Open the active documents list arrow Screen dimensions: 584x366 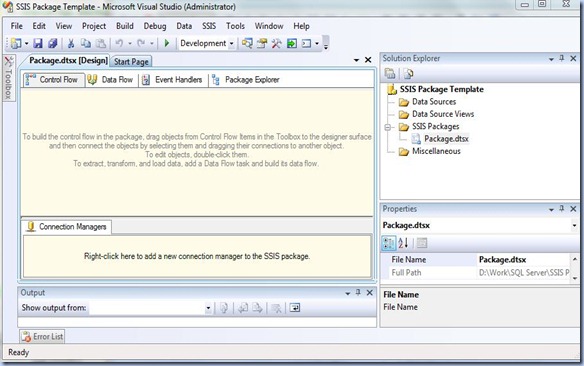click(x=356, y=60)
